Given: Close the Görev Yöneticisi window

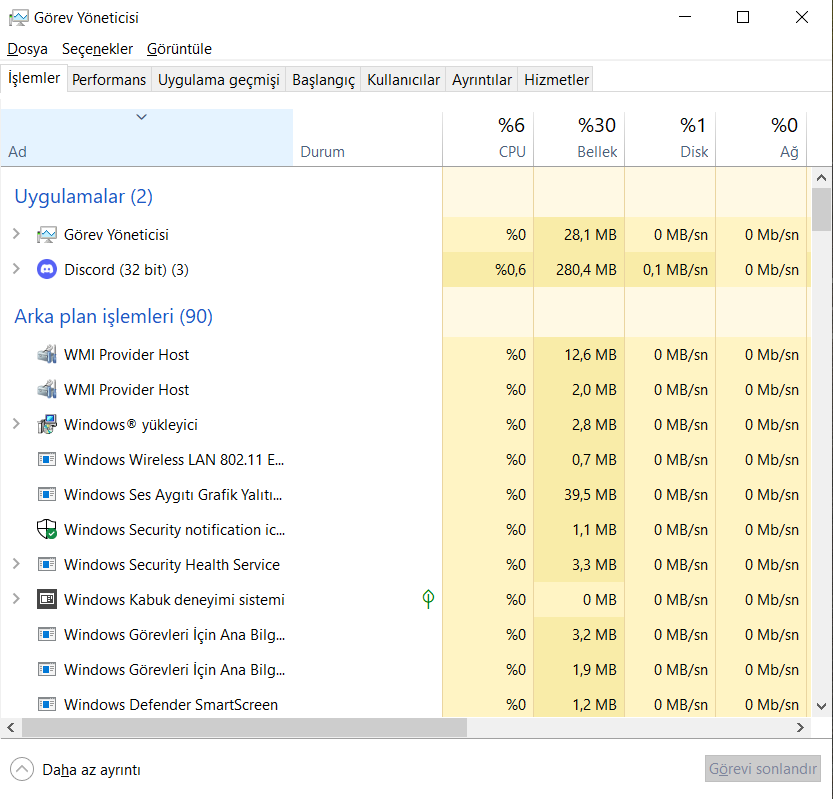Looking at the screenshot, I should [x=802, y=17].
